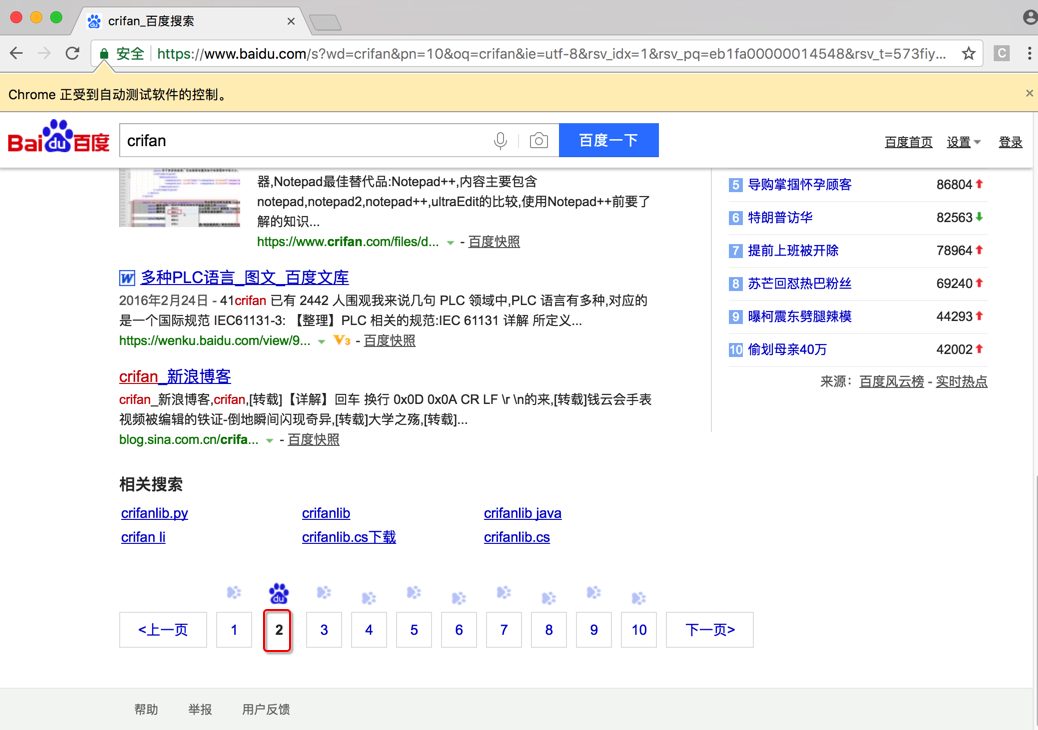This screenshot has width=1038, height=730.
Task: Open the 设置 dropdown menu
Action: [963, 142]
